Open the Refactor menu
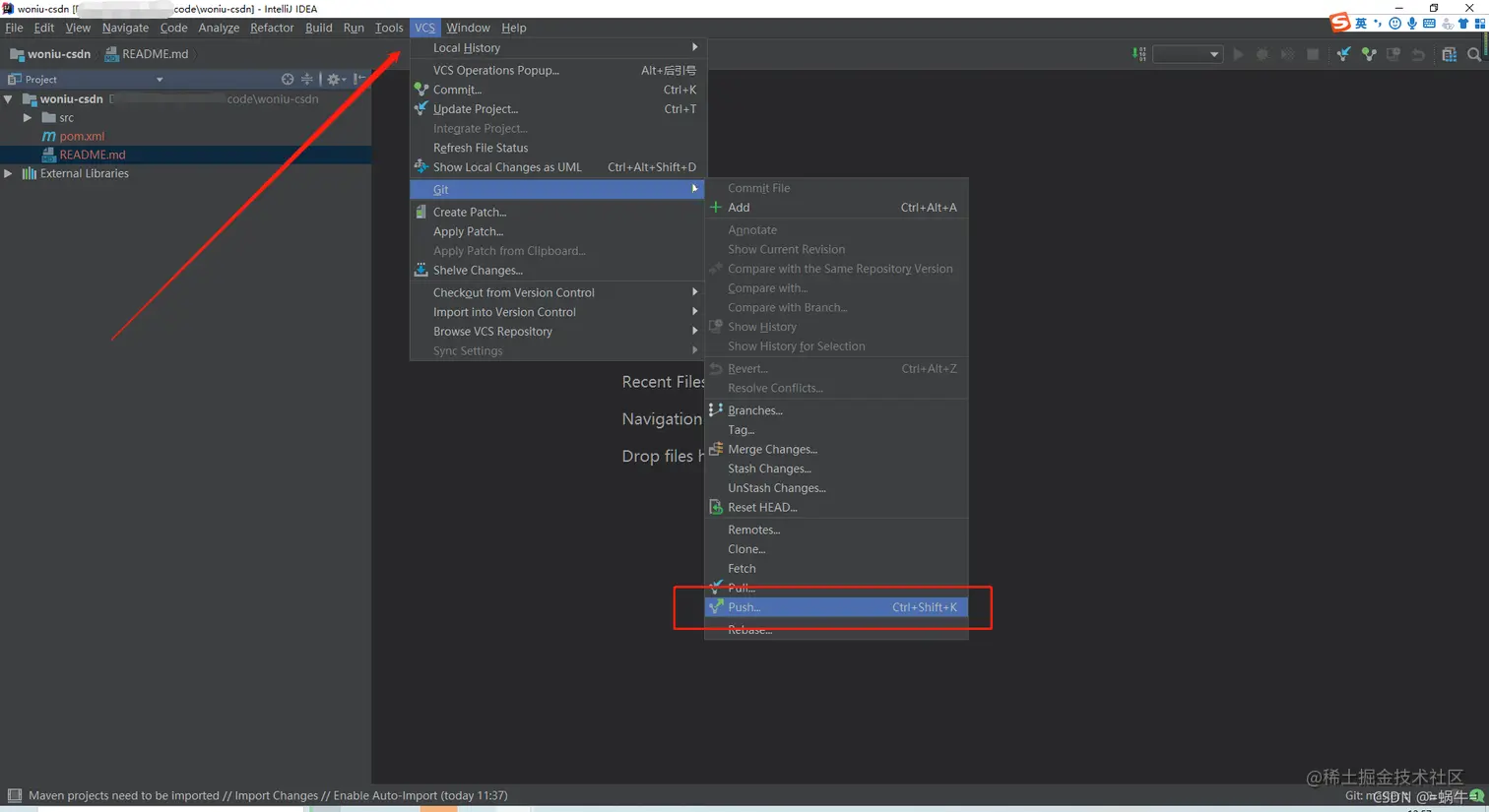The width and height of the screenshot is (1489, 812). coord(272,28)
